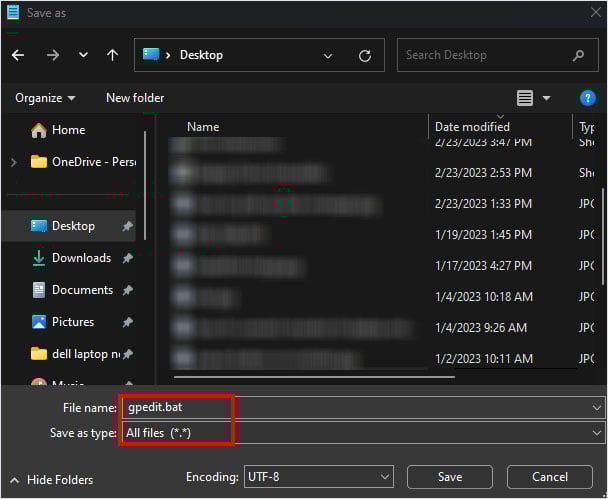608x499 pixels.
Task: Open view options dropdown arrow
Action: click(x=546, y=98)
